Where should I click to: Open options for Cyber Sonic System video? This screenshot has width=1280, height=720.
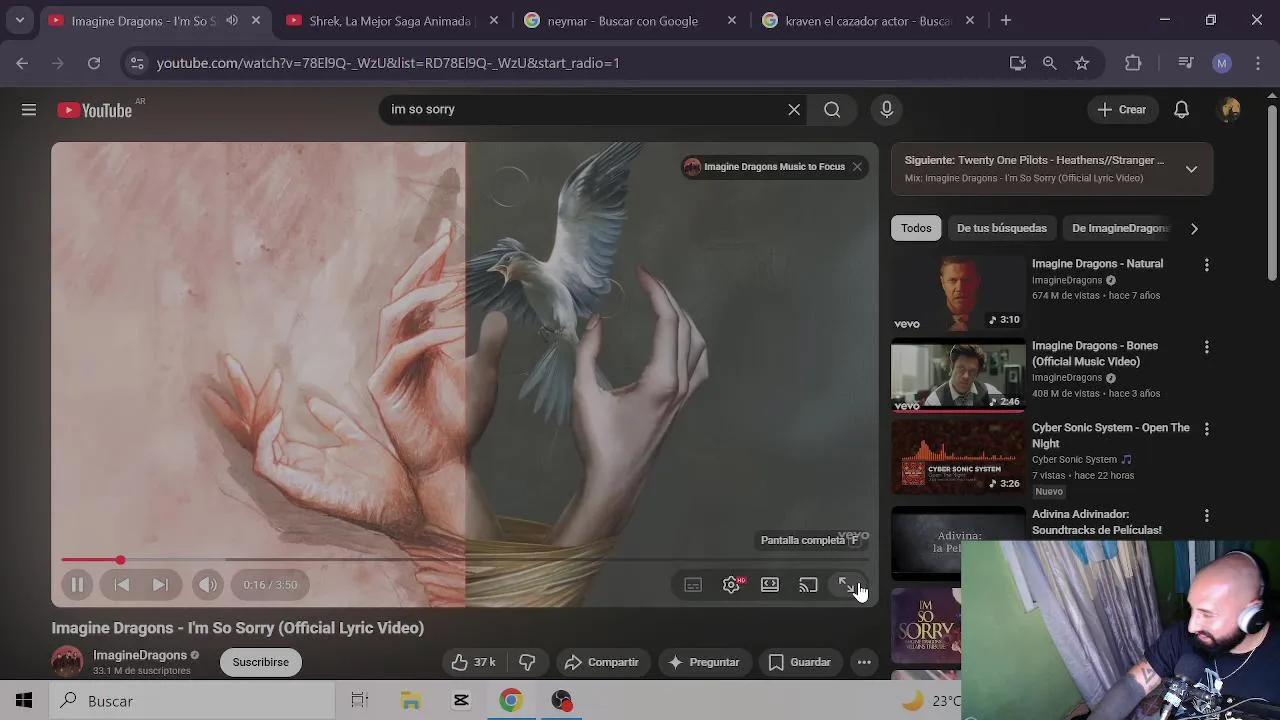(1206, 429)
